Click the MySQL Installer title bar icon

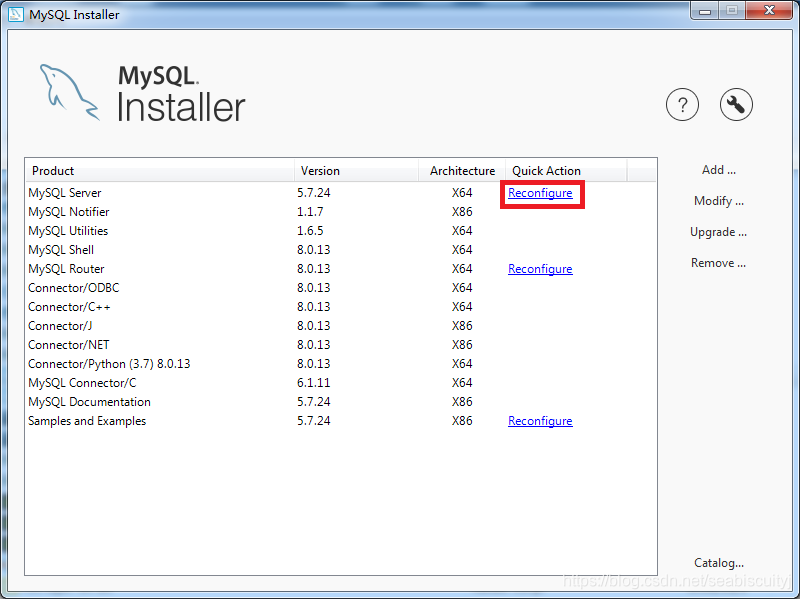(x=16, y=14)
